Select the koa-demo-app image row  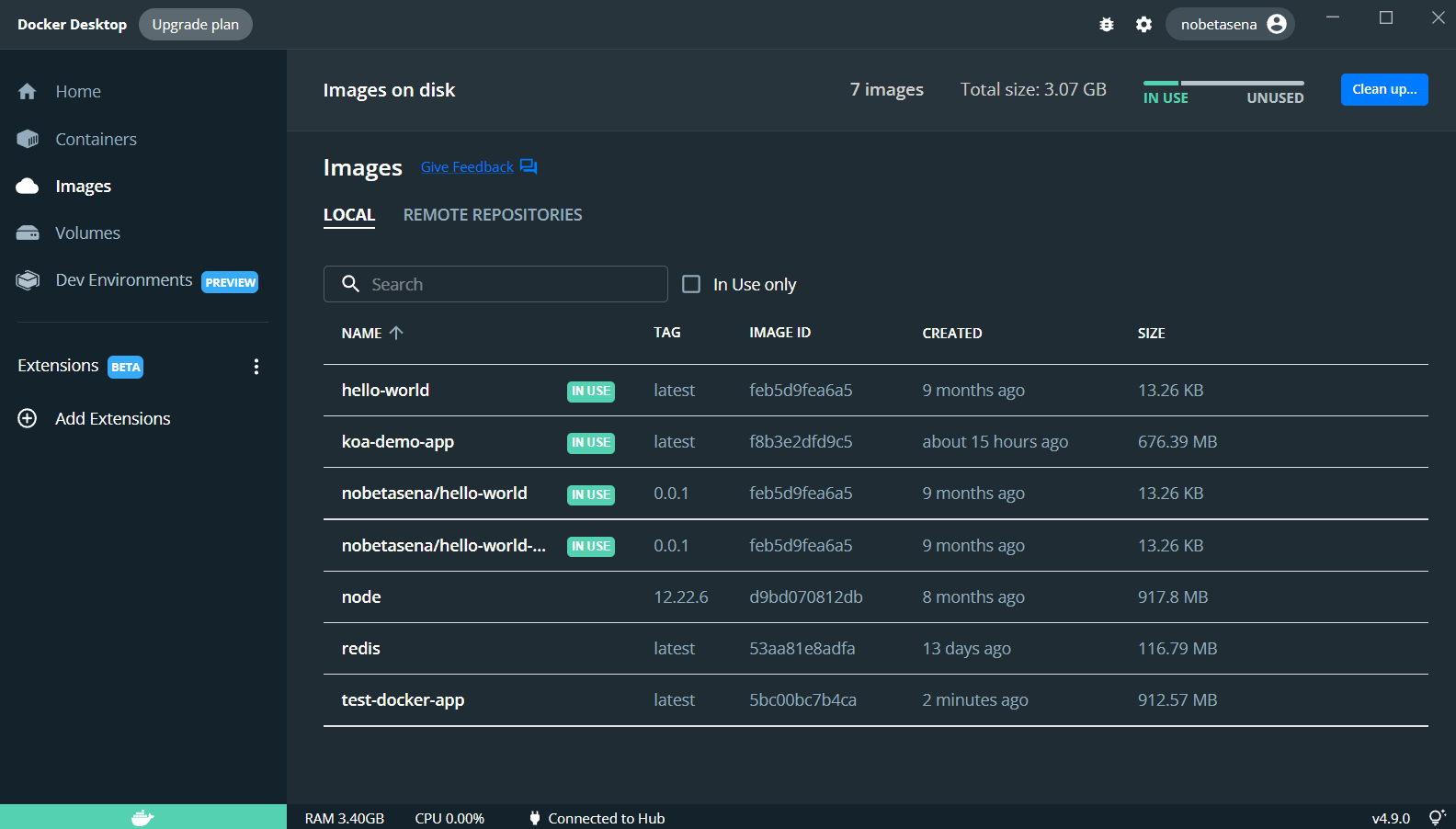point(398,442)
